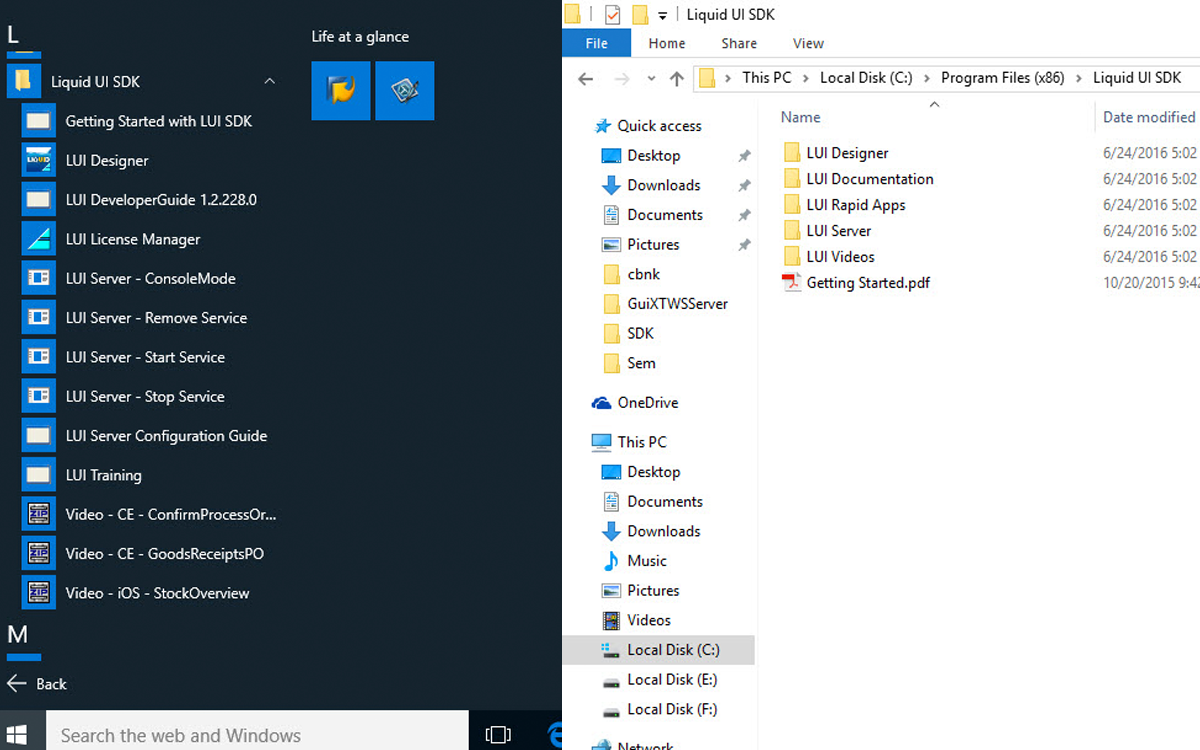The height and width of the screenshot is (750, 1200).
Task: Open Video - CE - ConfirmProcessOr zip icon
Action: pos(38,514)
